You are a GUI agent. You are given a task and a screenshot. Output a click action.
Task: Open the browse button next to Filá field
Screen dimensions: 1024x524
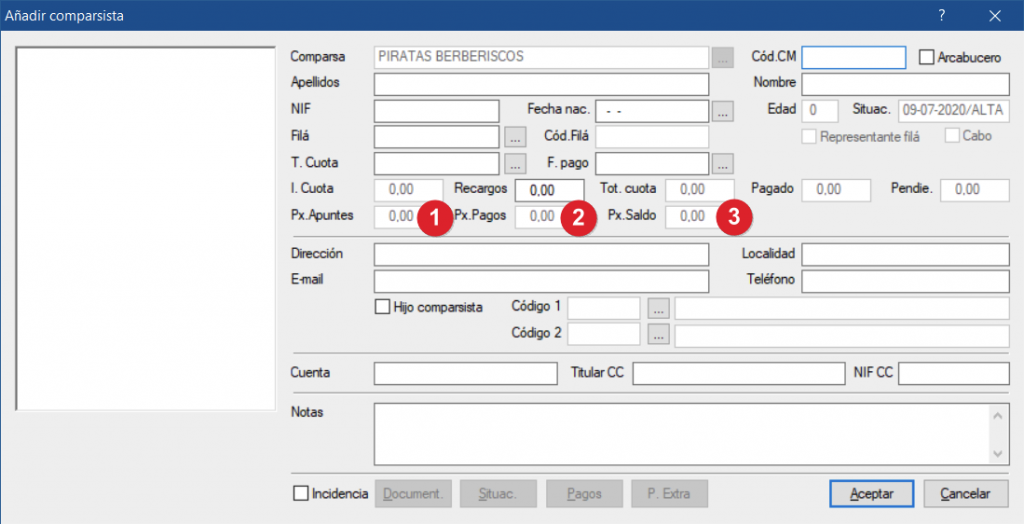tap(515, 137)
